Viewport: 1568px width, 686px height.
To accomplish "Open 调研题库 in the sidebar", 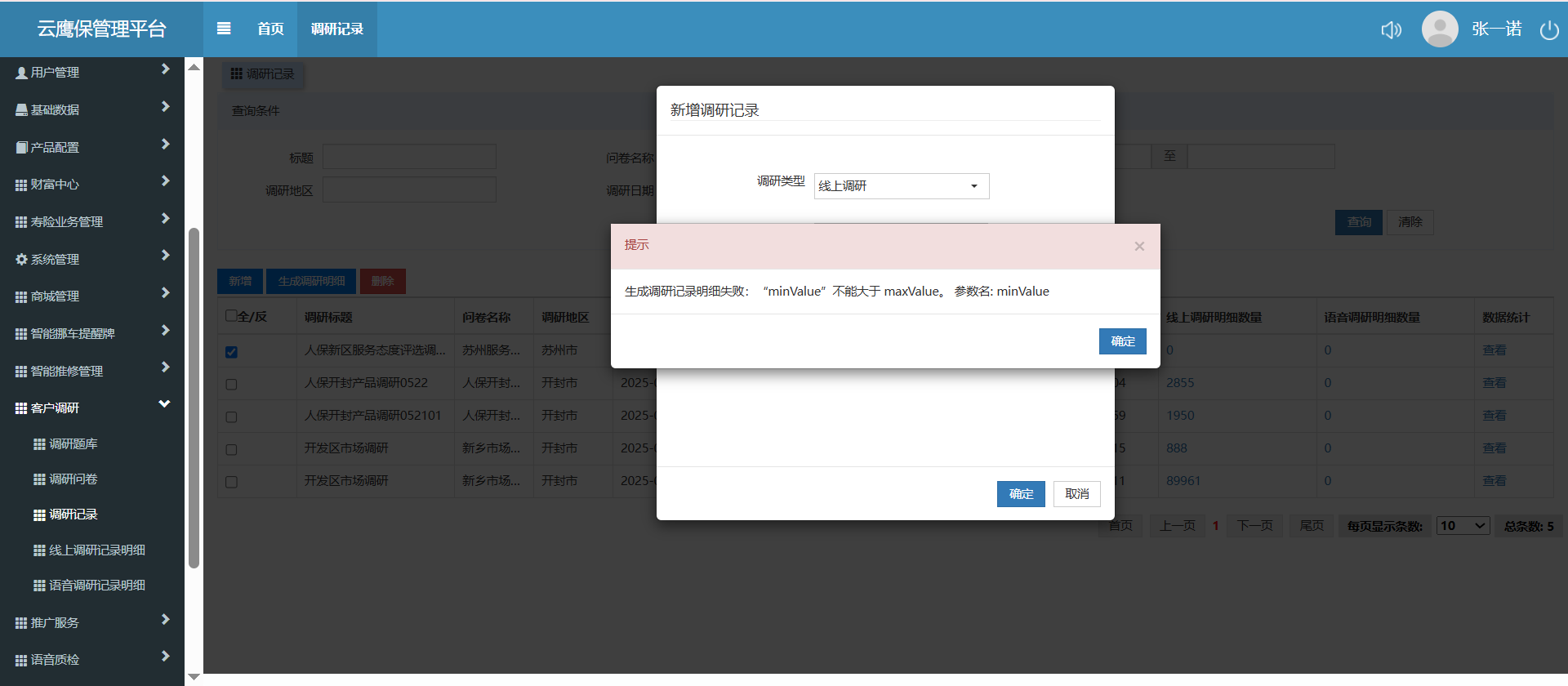I will tap(73, 444).
